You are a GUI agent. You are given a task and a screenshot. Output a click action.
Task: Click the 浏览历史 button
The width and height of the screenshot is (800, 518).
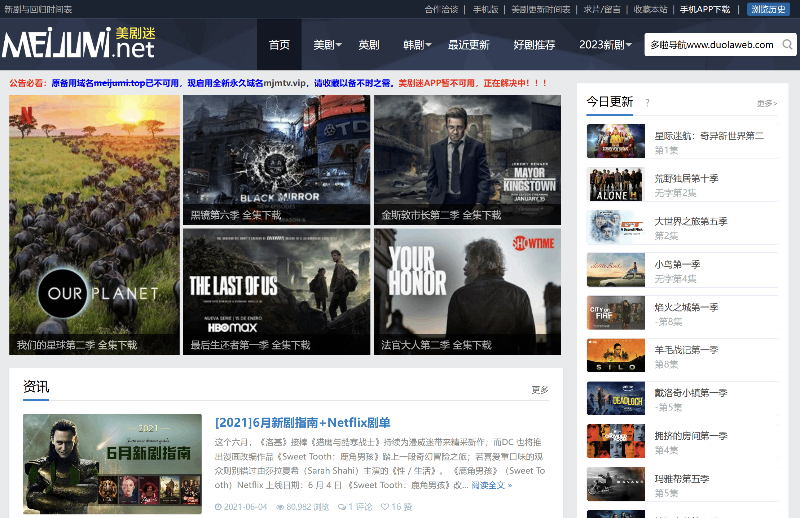pyautogui.click(x=768, y=9)
